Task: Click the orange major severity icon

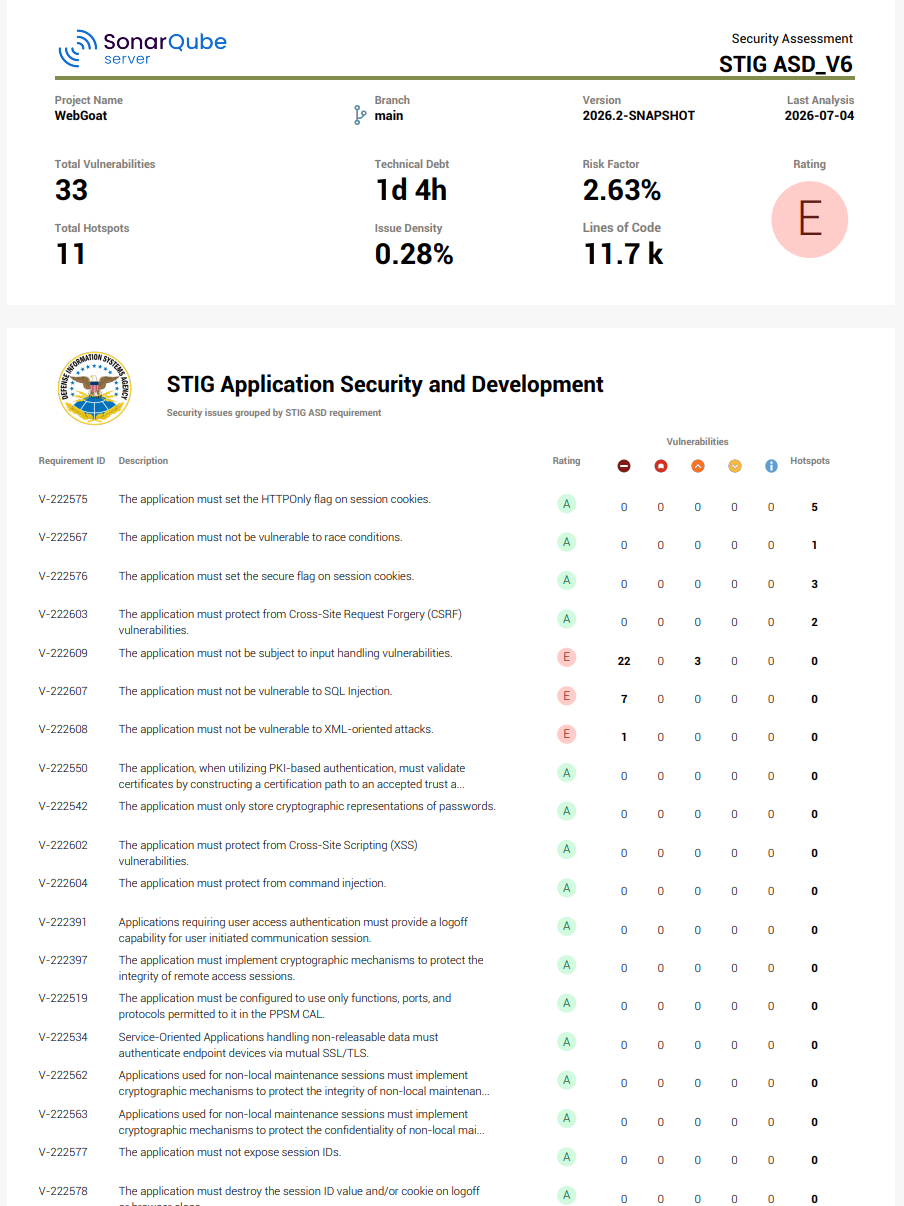Action: pyautogui.click(x=698, y=466)
